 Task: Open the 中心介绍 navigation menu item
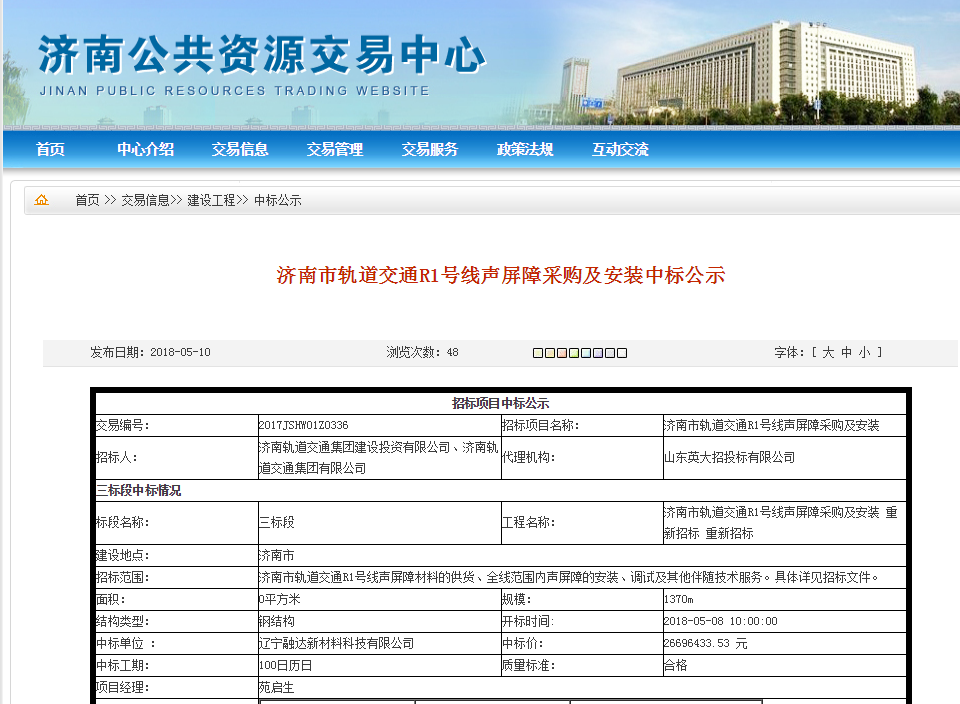(146, 149)
